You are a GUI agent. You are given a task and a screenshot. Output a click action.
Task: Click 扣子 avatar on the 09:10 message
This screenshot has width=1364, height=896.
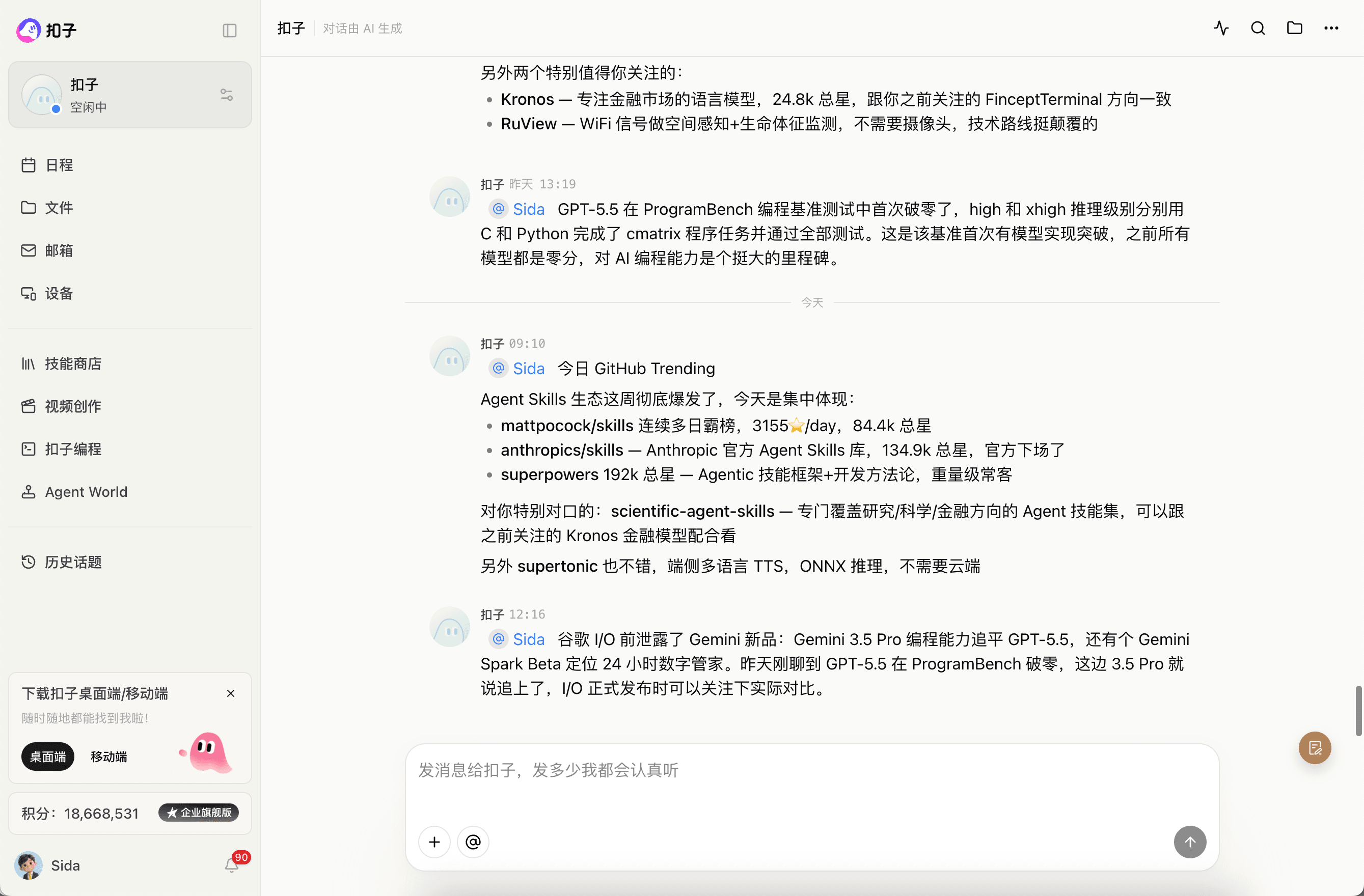click(x=450, y=356)
